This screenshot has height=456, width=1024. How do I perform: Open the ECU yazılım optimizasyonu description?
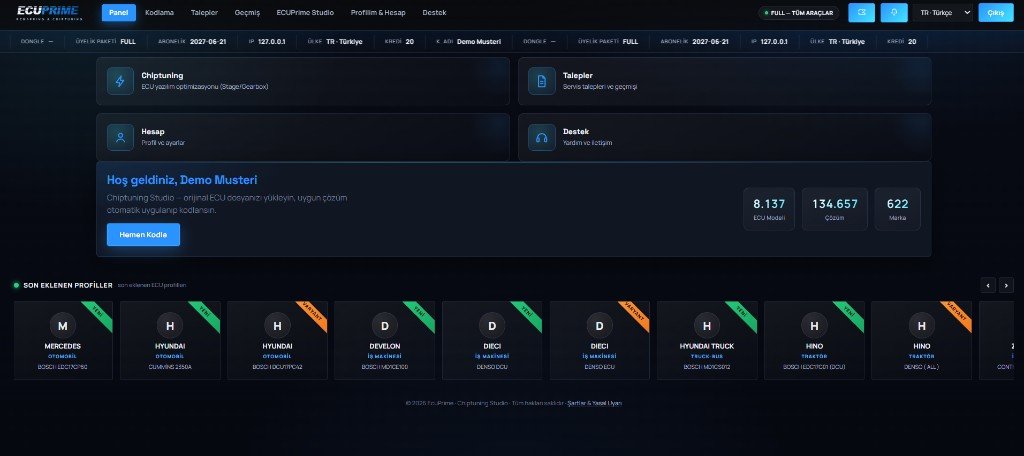(x=204, y=86)
